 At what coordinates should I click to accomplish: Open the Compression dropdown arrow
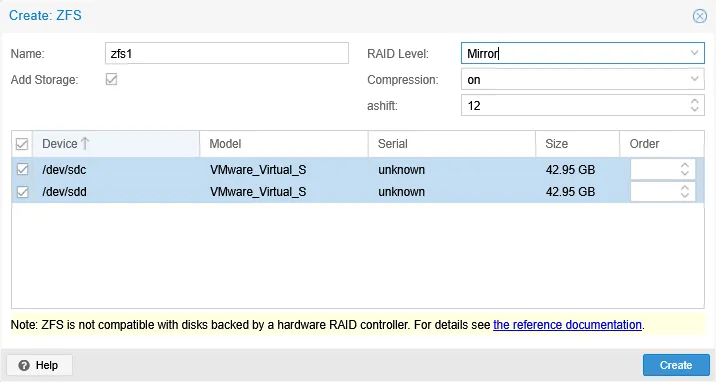(695, 79)
